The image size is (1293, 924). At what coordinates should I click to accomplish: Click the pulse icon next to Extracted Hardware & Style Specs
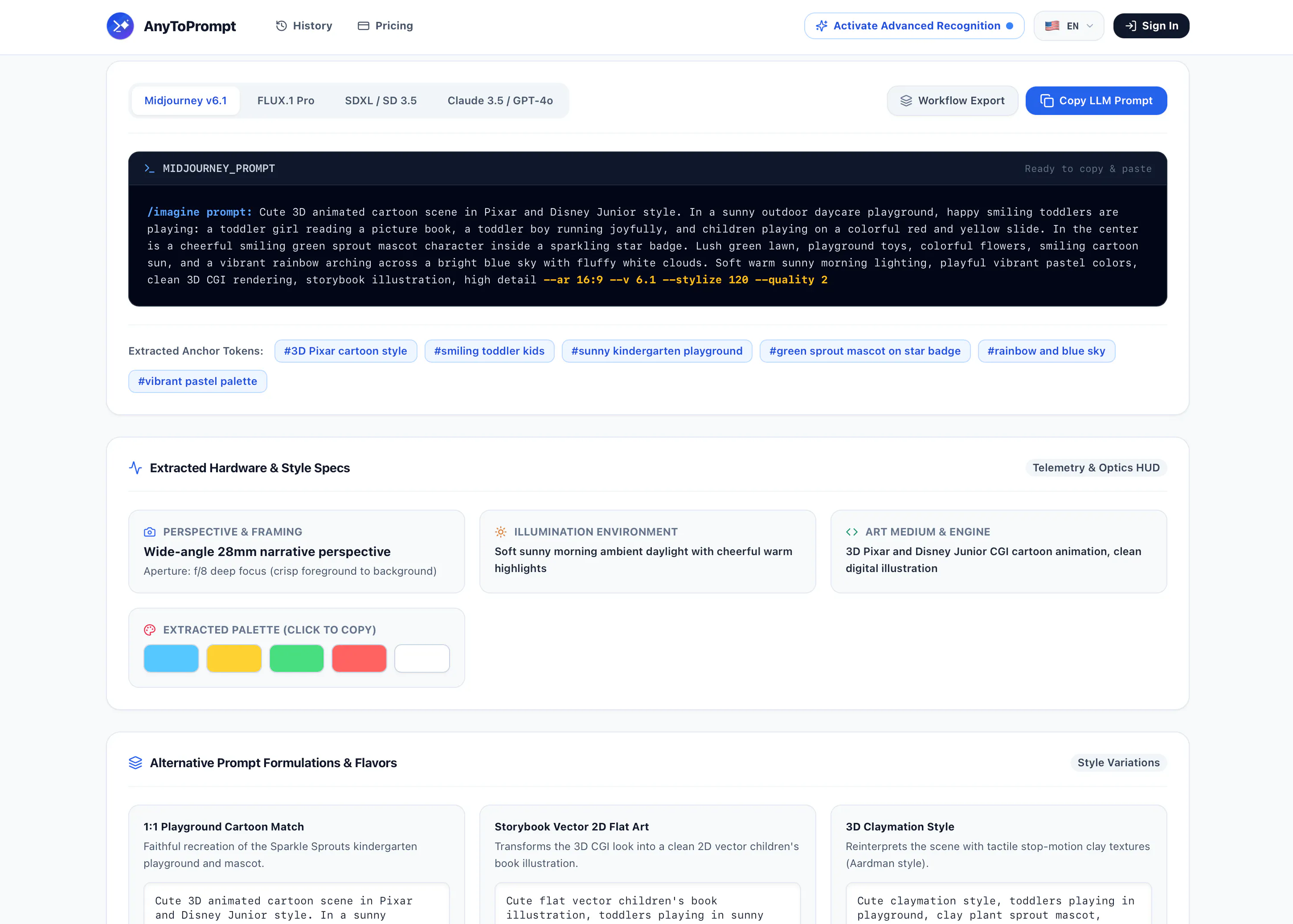tap(135, 468)
